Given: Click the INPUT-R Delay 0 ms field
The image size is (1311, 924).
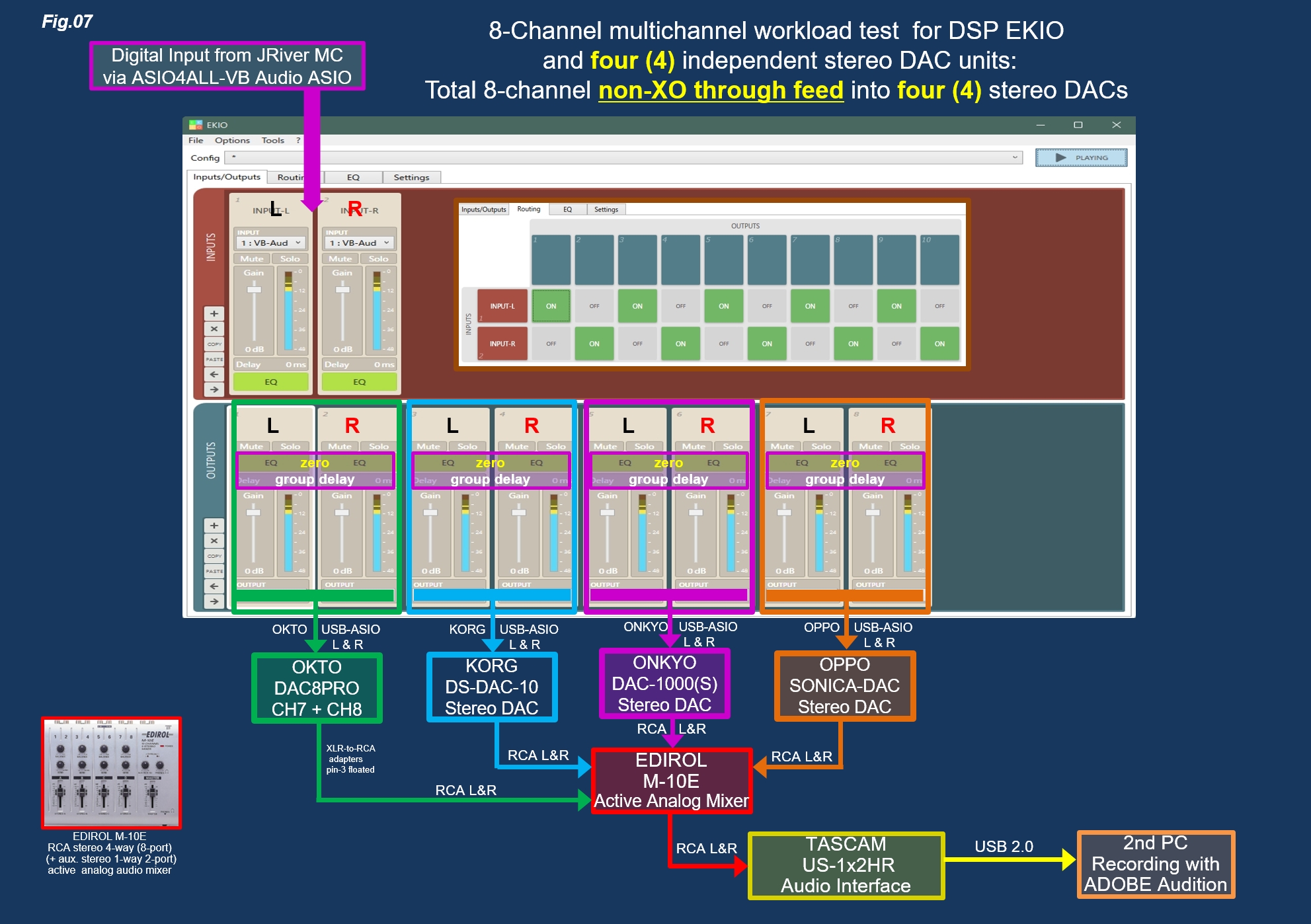Looking at the screenshot, I should 360,364.
